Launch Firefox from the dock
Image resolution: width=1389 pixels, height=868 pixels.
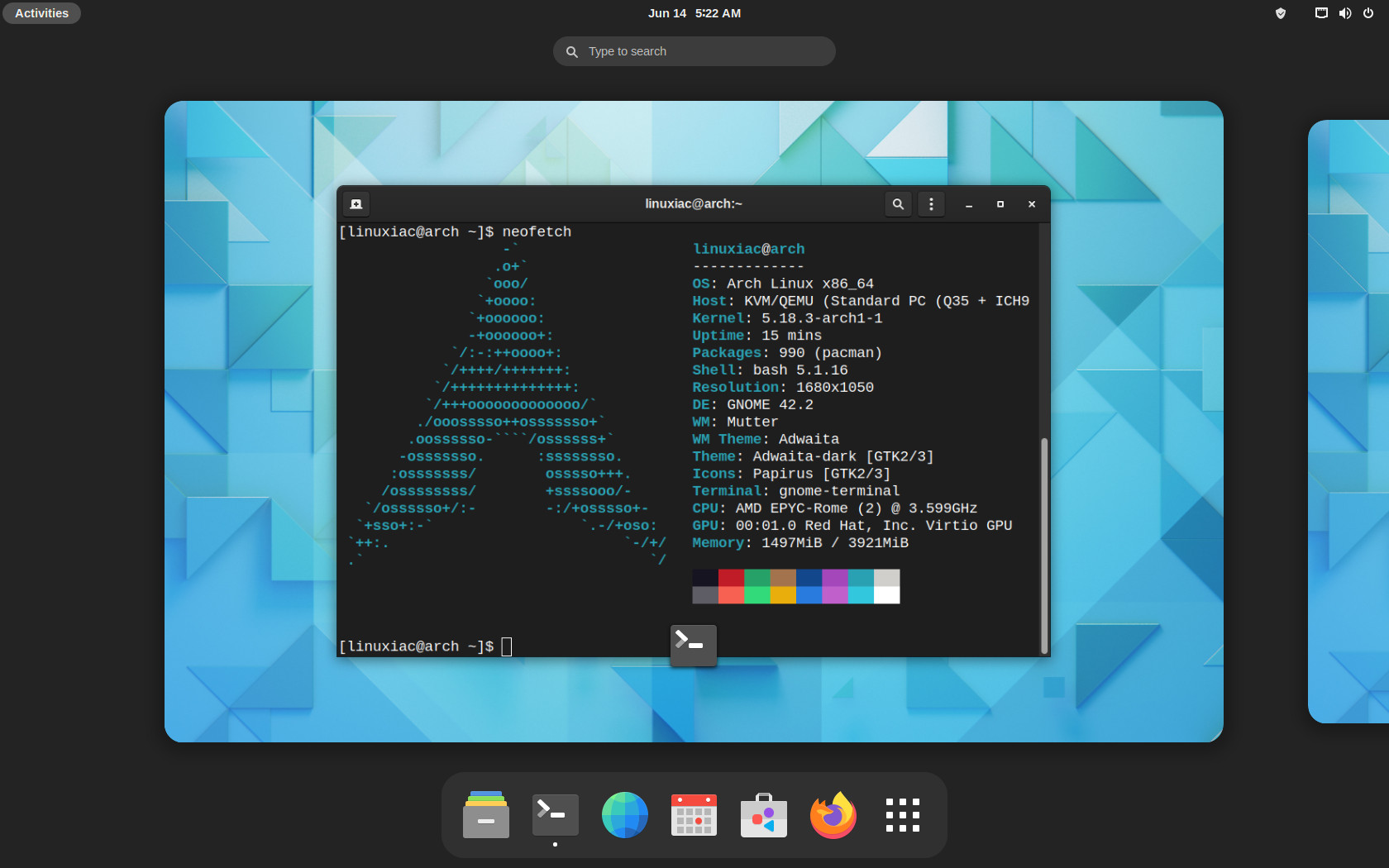[x=833, y=815]
